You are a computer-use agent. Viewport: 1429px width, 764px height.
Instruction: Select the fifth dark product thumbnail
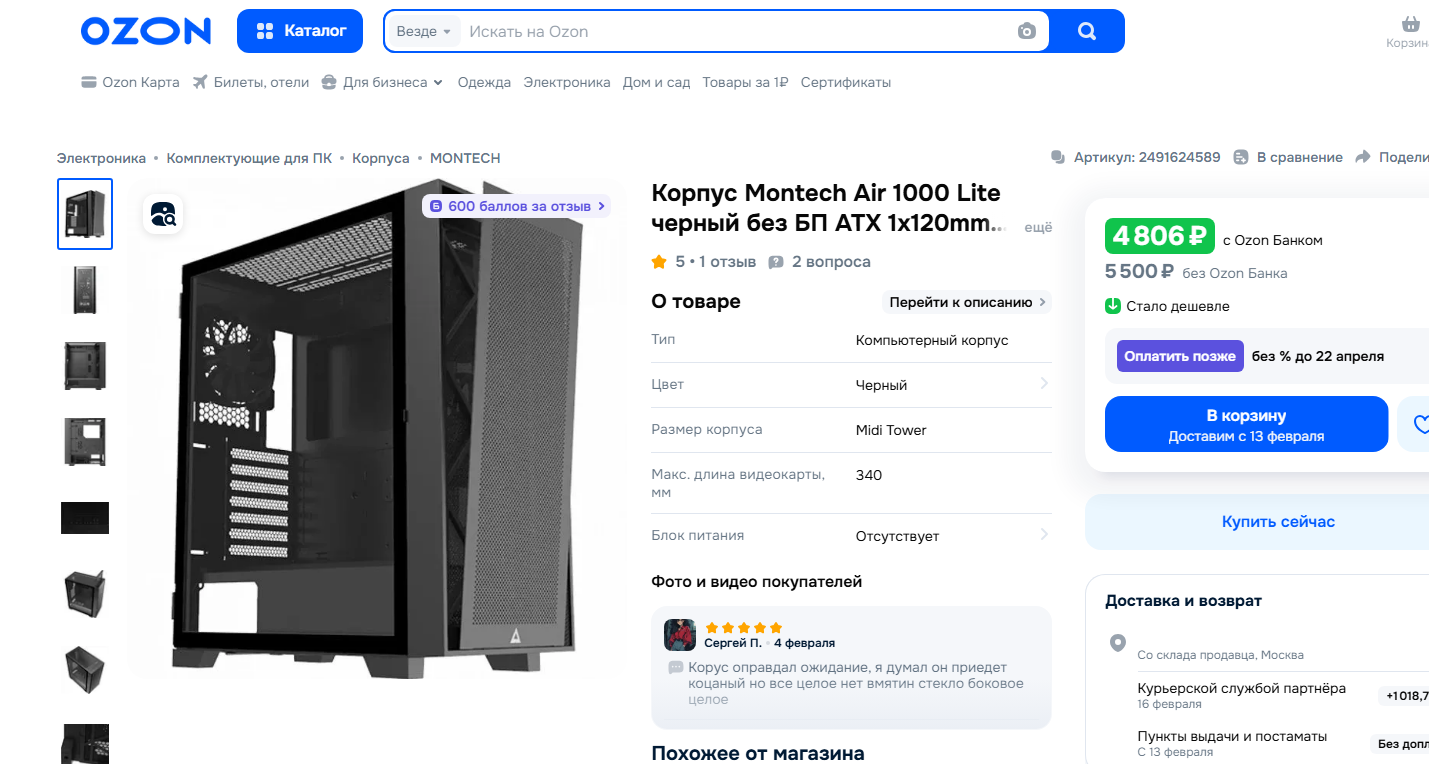point(85,518)
